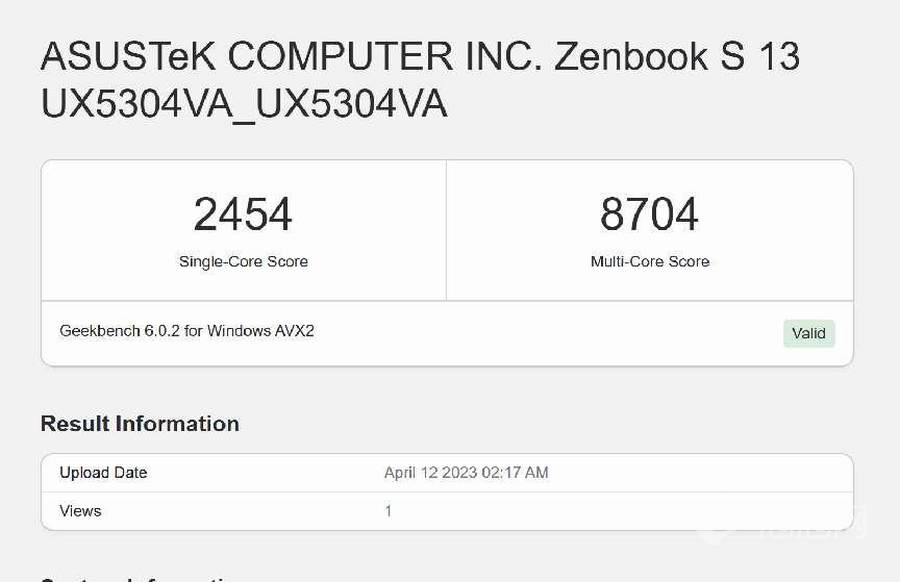Click the green Valid badge
The width and height of the screenshot is (900, 582).
point(809,333)
